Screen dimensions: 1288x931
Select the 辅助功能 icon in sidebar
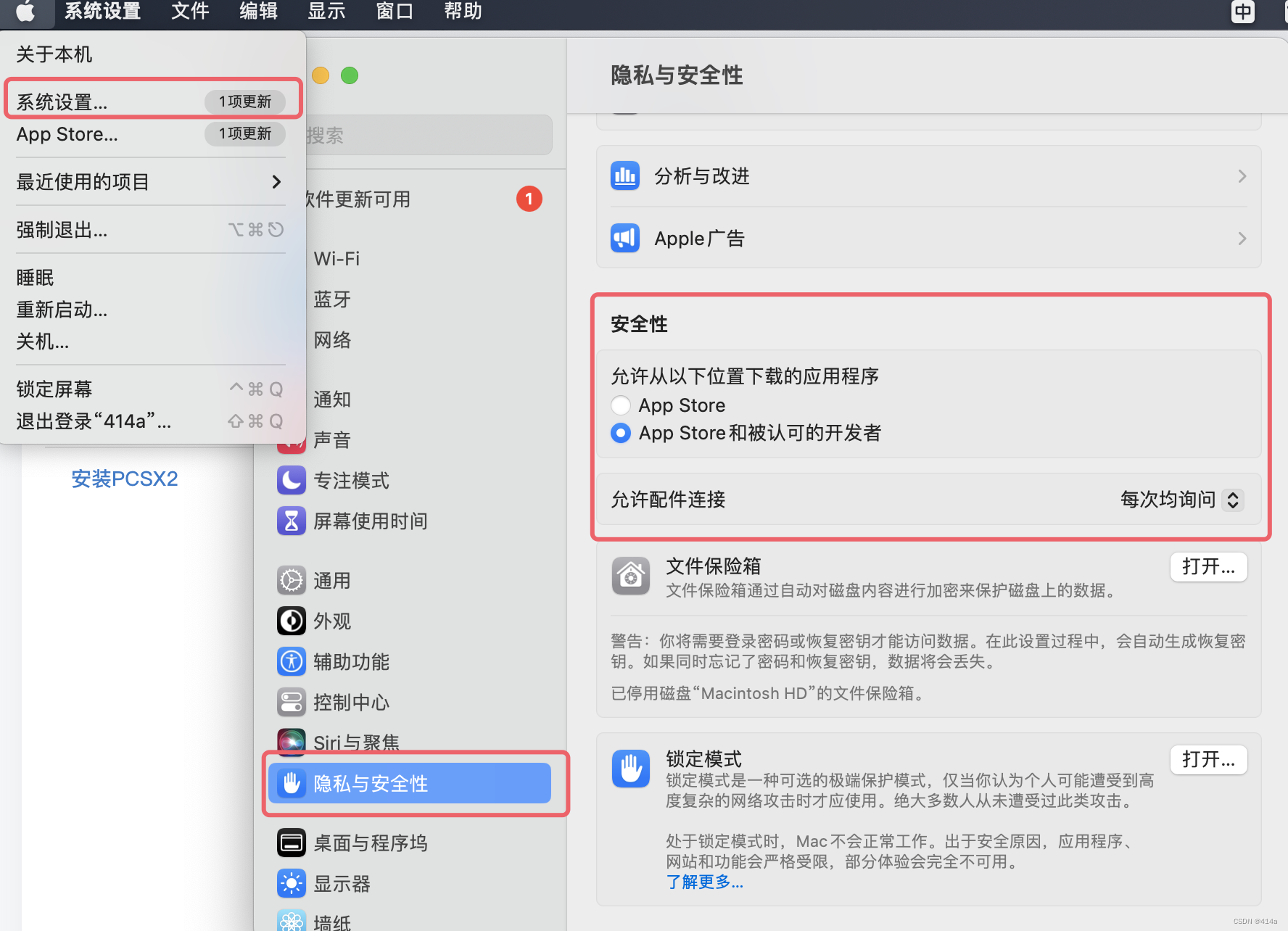click(x=292, y=661)
